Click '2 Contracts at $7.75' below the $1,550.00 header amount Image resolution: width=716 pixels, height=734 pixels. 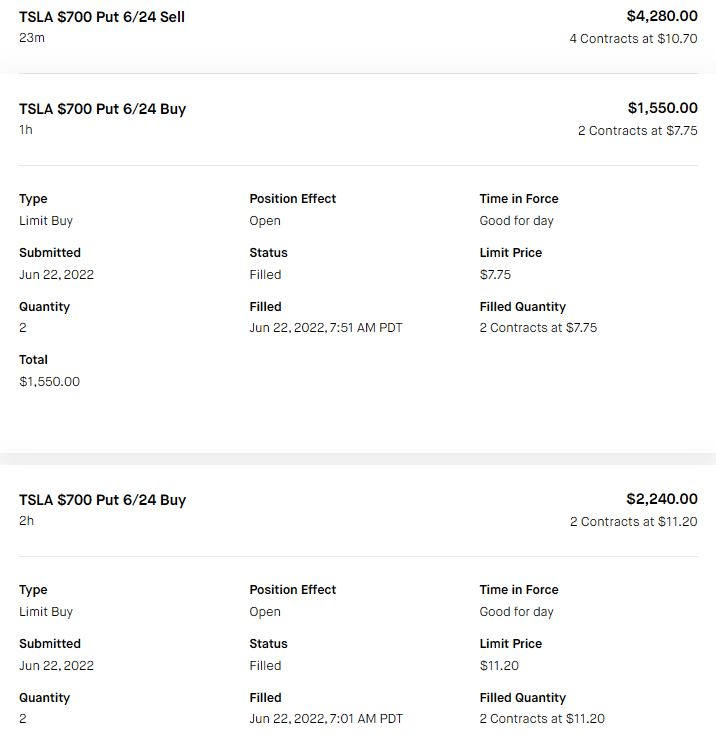click(637, 131)
